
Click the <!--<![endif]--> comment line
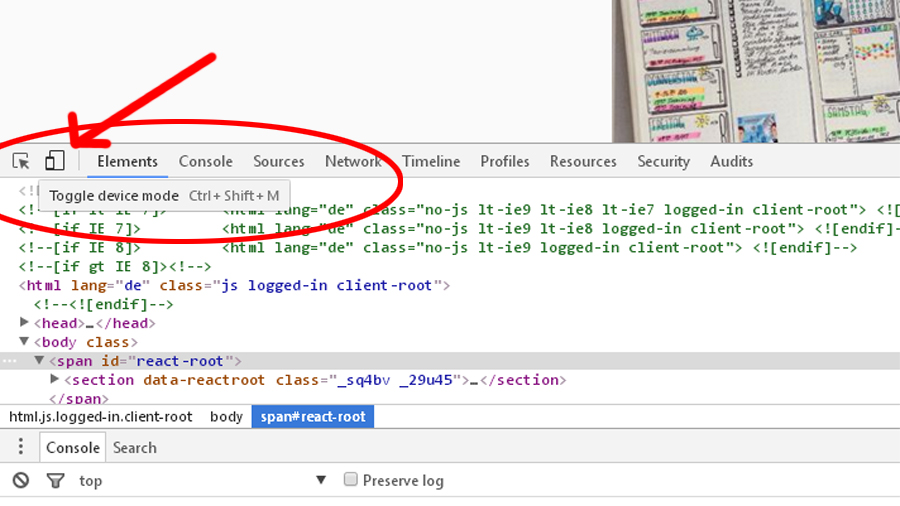tap(103, 304)
